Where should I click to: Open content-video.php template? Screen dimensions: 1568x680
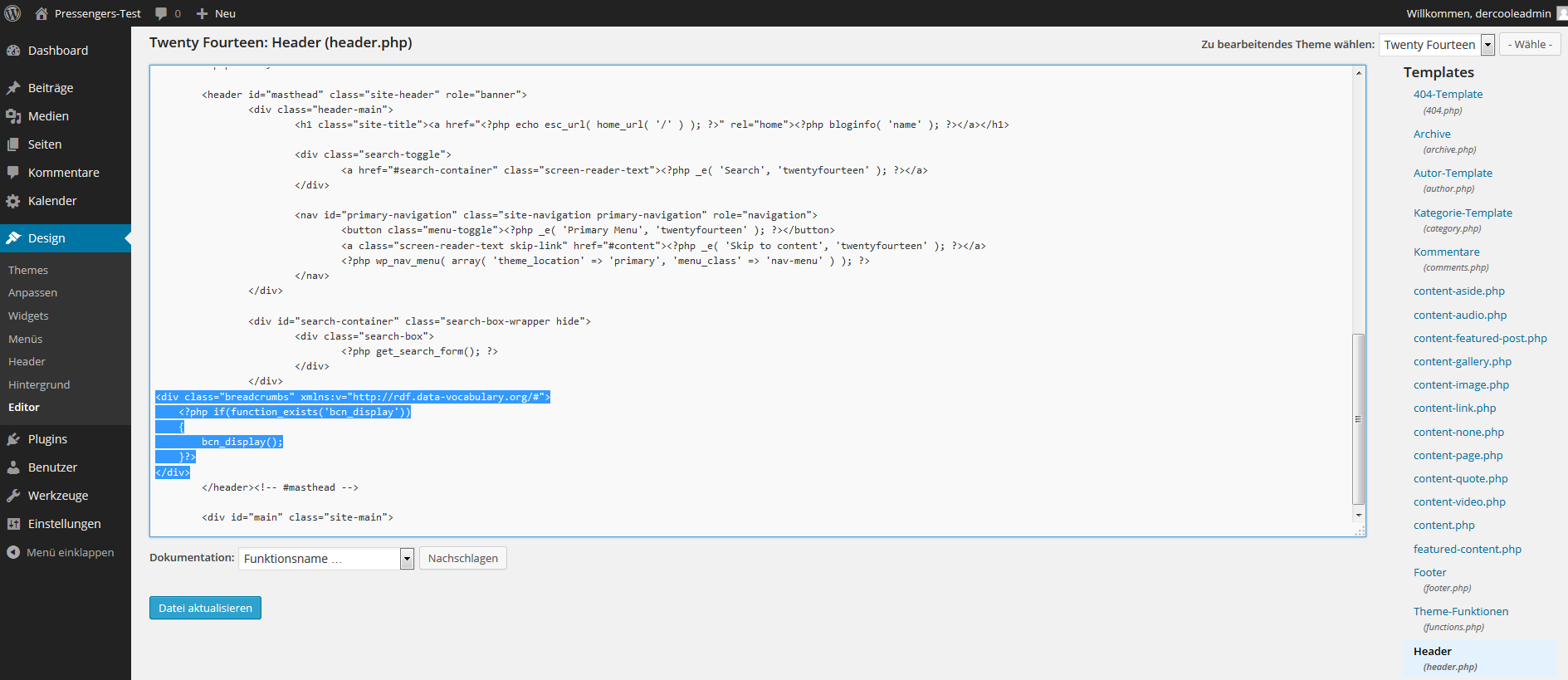pyautogui.click(x=1459, y=502)
